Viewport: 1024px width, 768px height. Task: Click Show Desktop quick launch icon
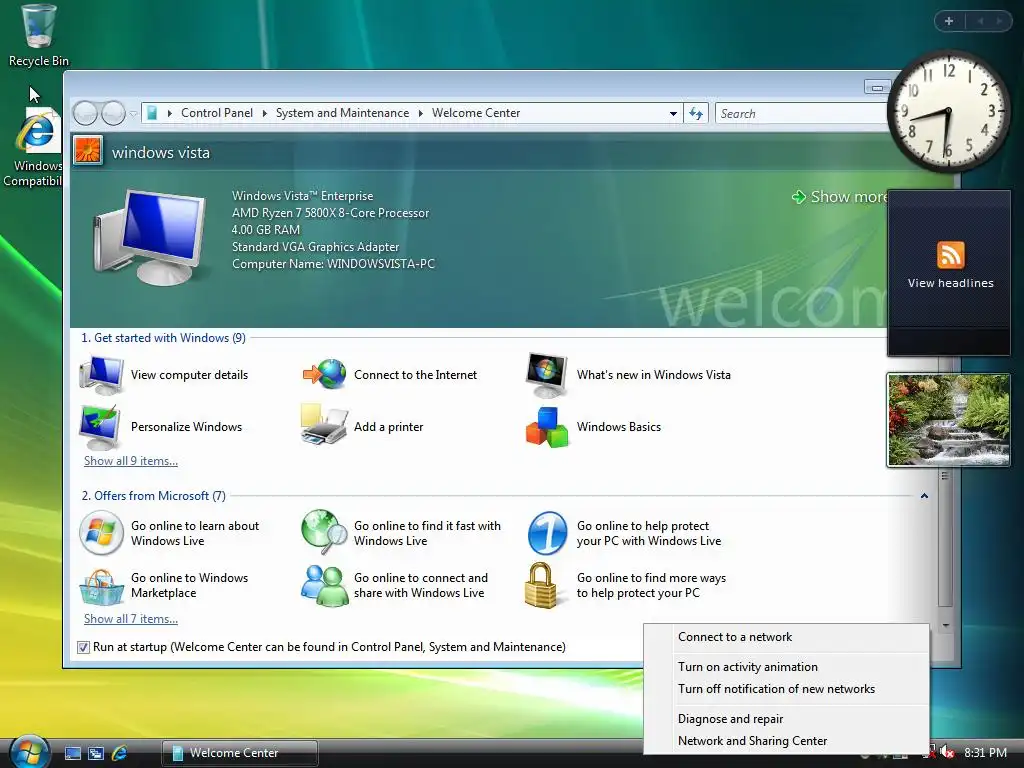(x=72, y=753)
